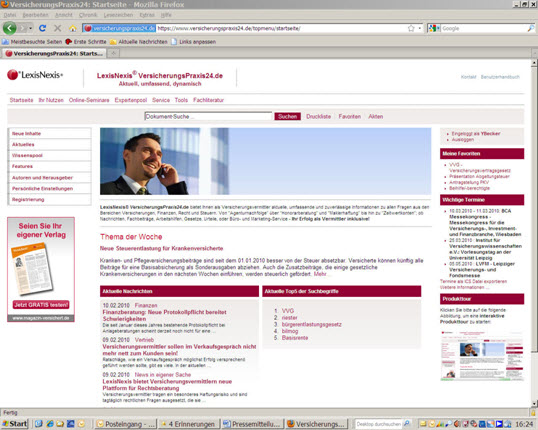Open the Tools navigation item
This screenshot has height=430, width=538.
click(181, 100)
